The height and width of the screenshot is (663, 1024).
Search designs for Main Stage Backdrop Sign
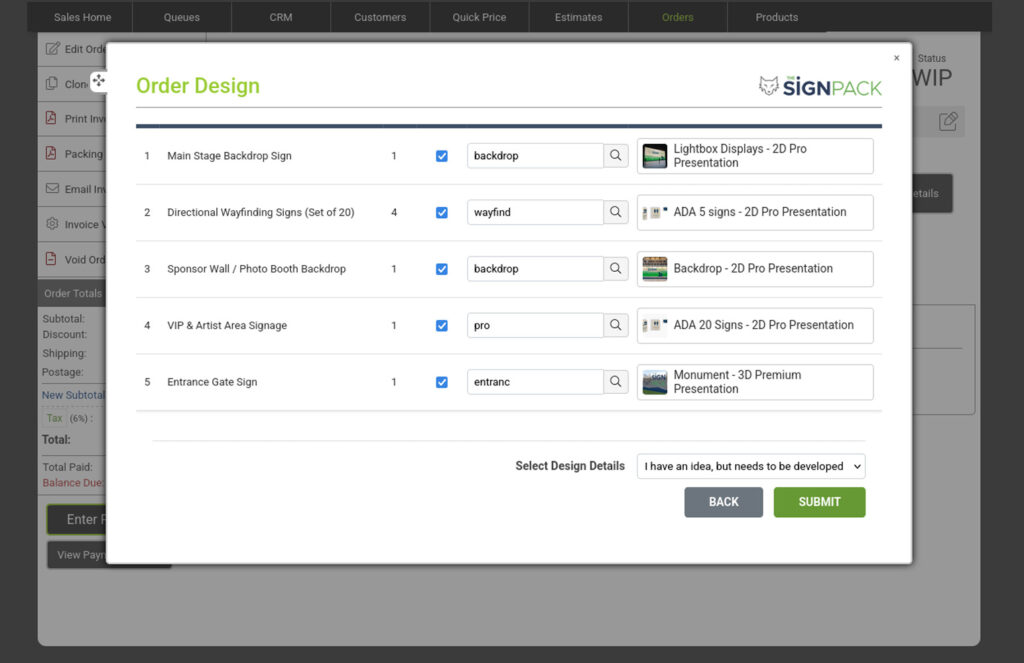pos(615,155)
